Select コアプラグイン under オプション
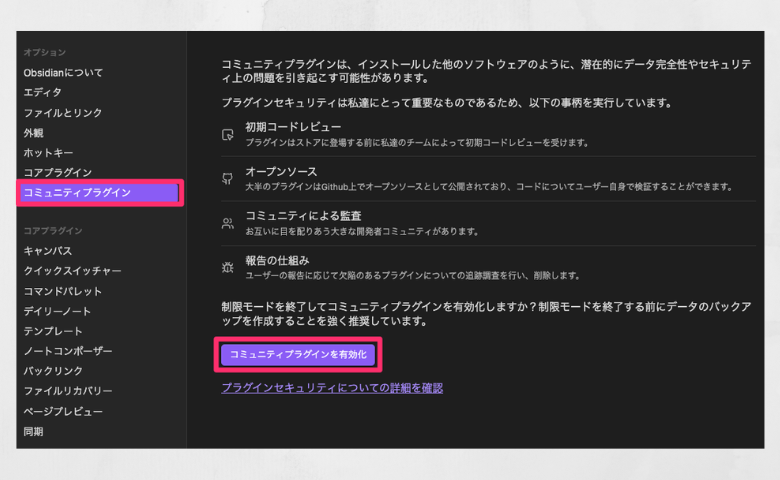 pyautogui.click(x=58, y=173)
